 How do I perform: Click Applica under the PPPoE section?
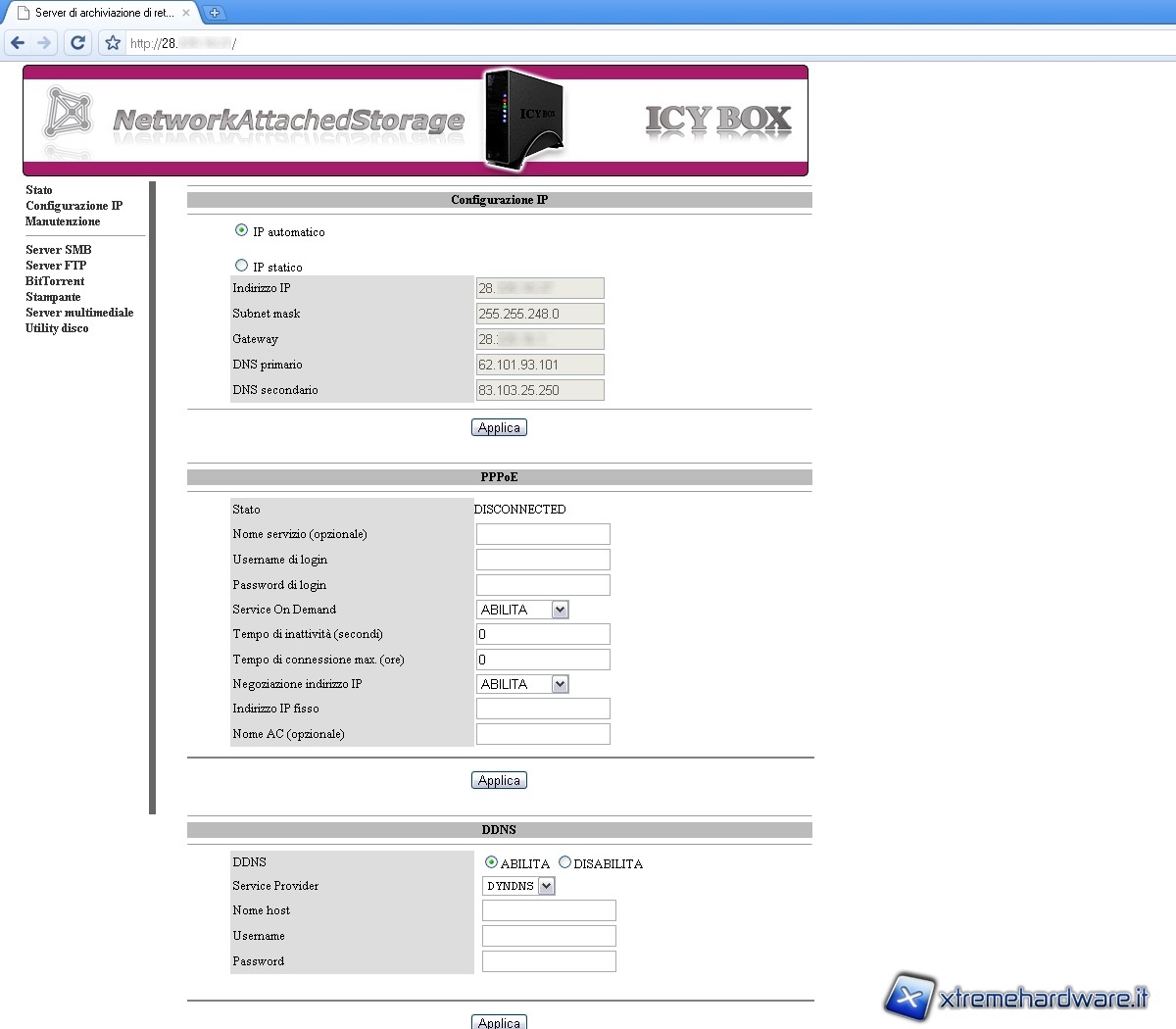pos(499,780)
